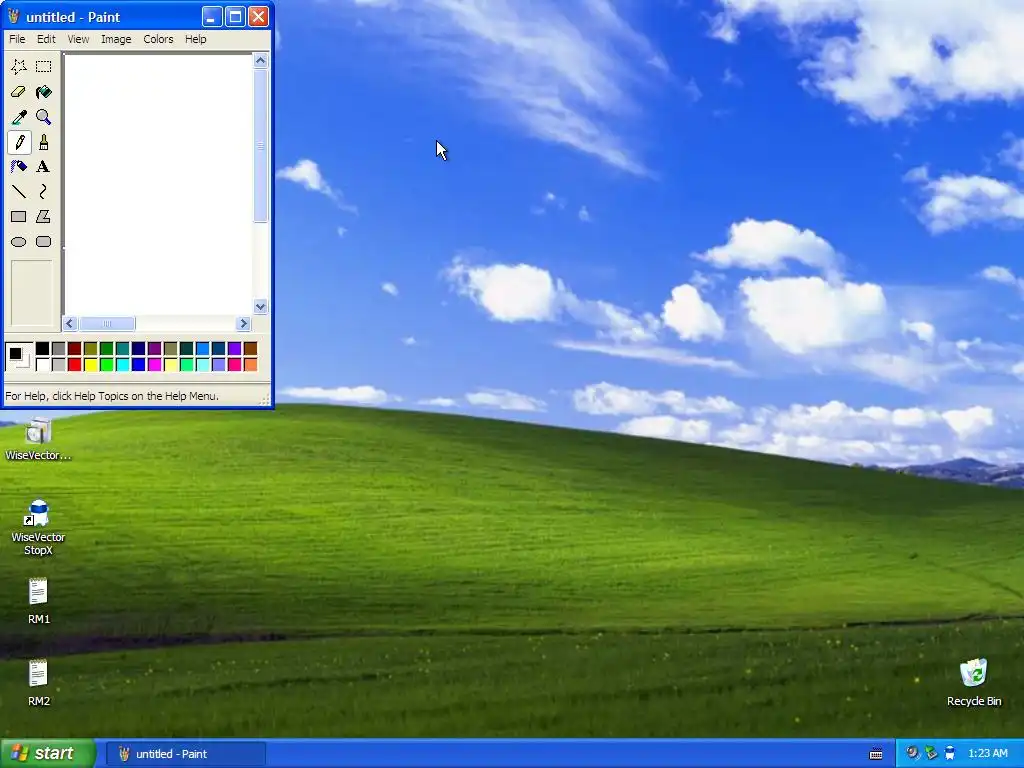Select the Pencil tool
This screenshot has width=1024, height=768.
[18, 142]
